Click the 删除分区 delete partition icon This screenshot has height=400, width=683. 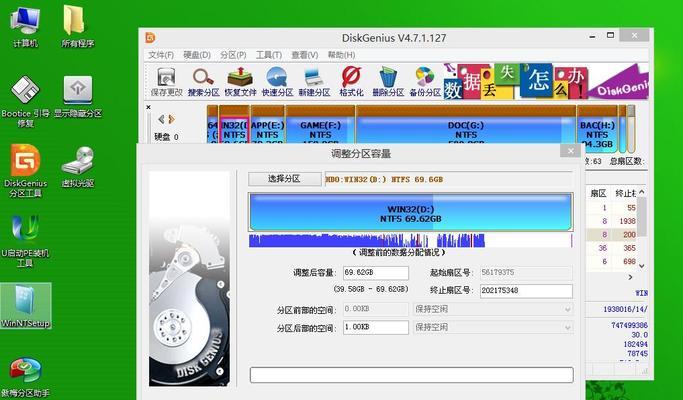tap(388, 82)
